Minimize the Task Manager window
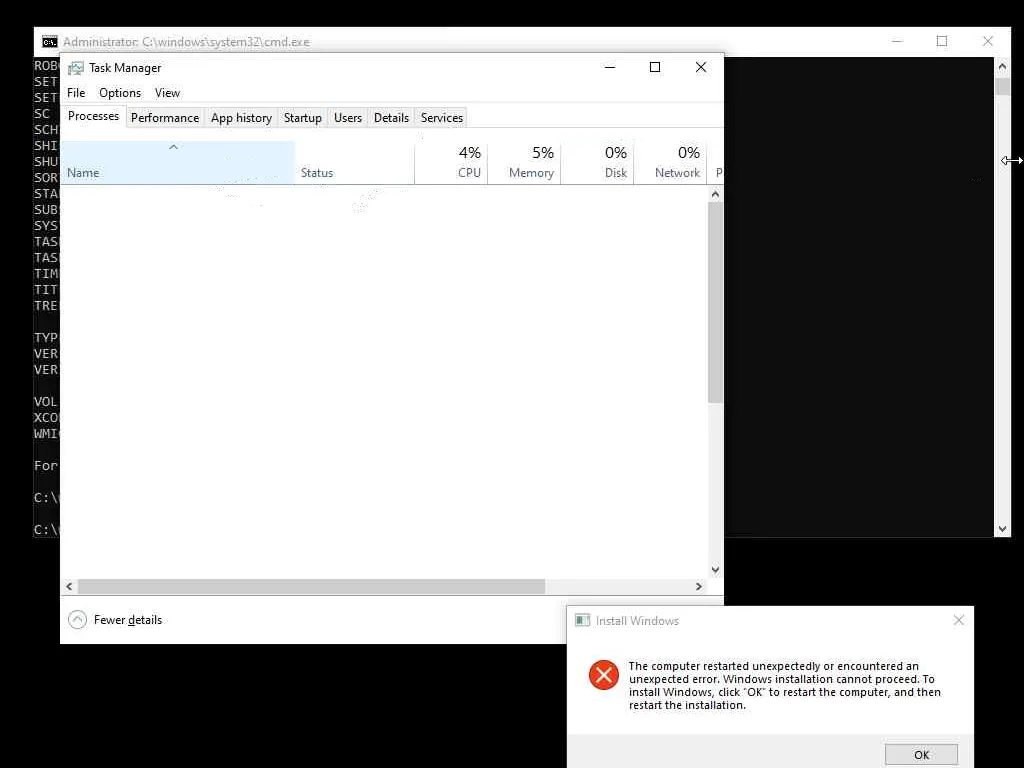This screenshot has height=768, width=1024. coord(610,67)
